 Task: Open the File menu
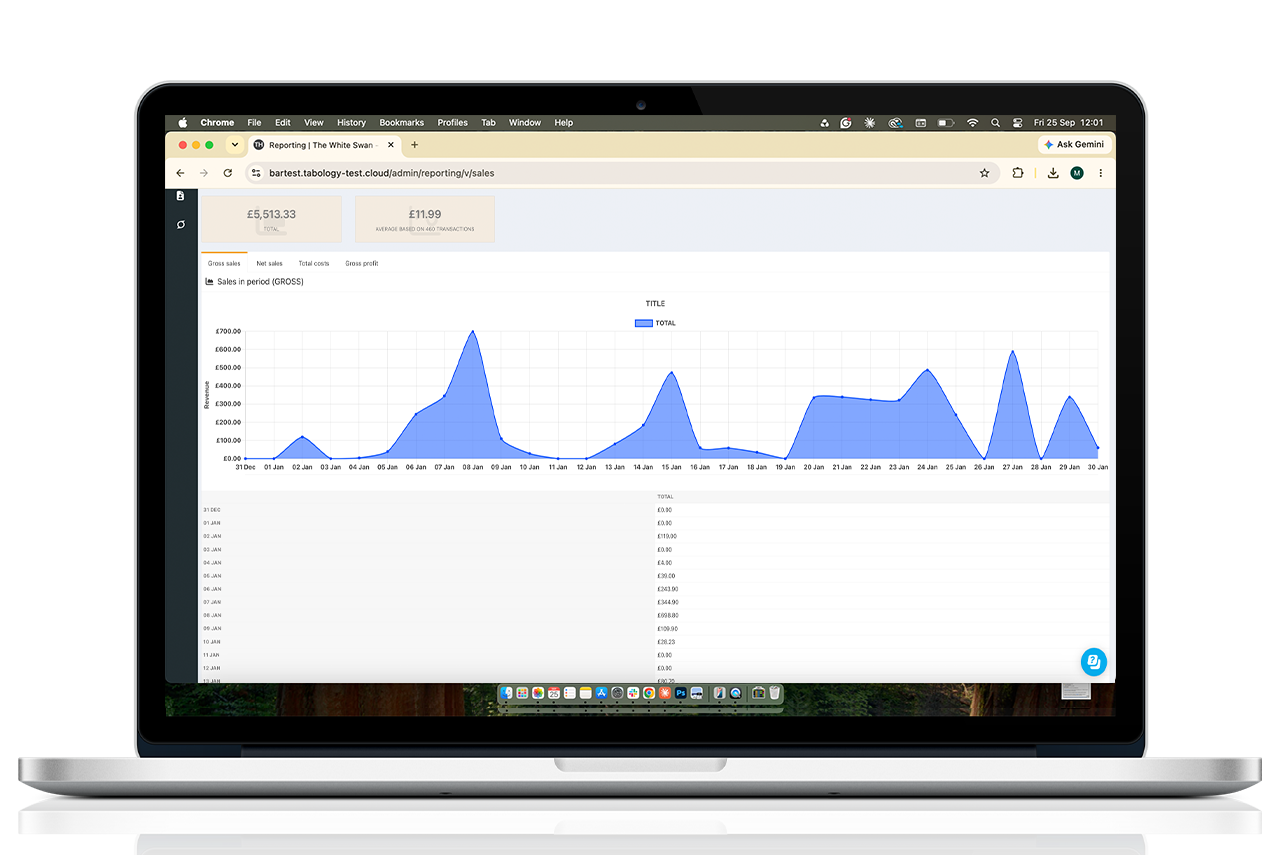coord(254,123)
